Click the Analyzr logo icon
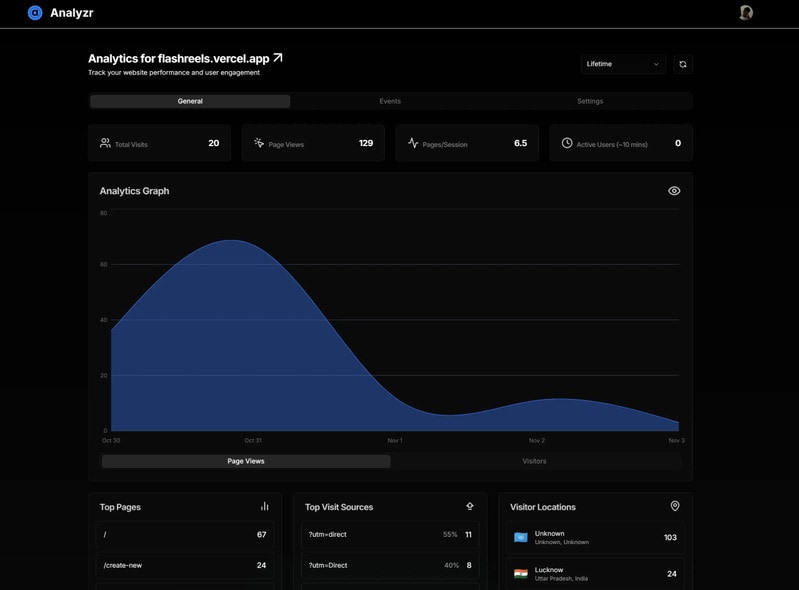 35,13
